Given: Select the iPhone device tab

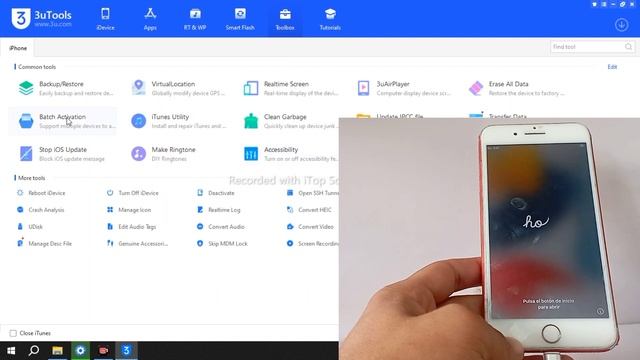Looking at the screenshot, I should 18,48.
